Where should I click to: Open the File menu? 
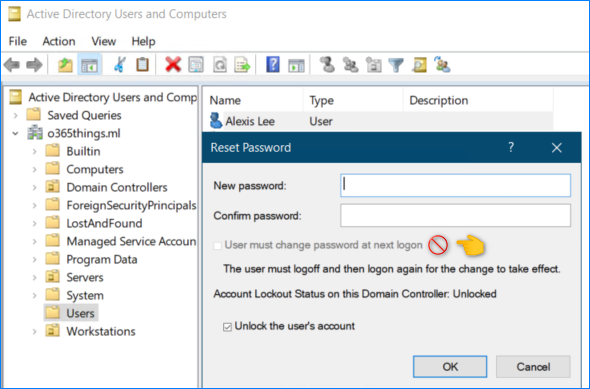[x=18, y=41]
